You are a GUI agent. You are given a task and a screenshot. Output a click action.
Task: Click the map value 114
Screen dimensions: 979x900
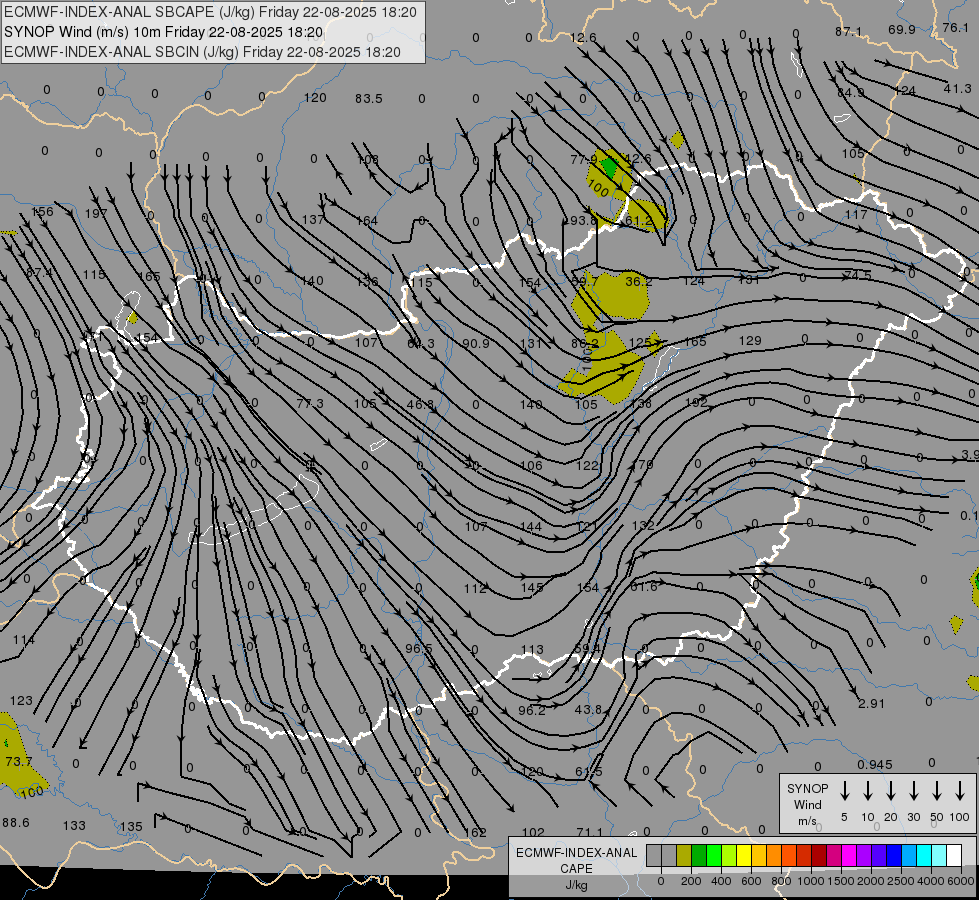[x=24, y=640]
